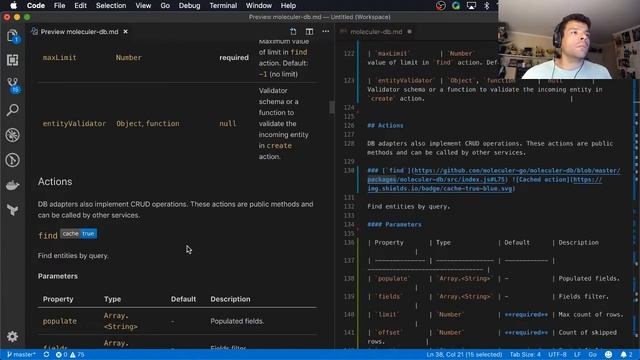Viewport: 640px width, 360px height.
Task: Open the Debug view in activity bar
Action: point(13,135)
